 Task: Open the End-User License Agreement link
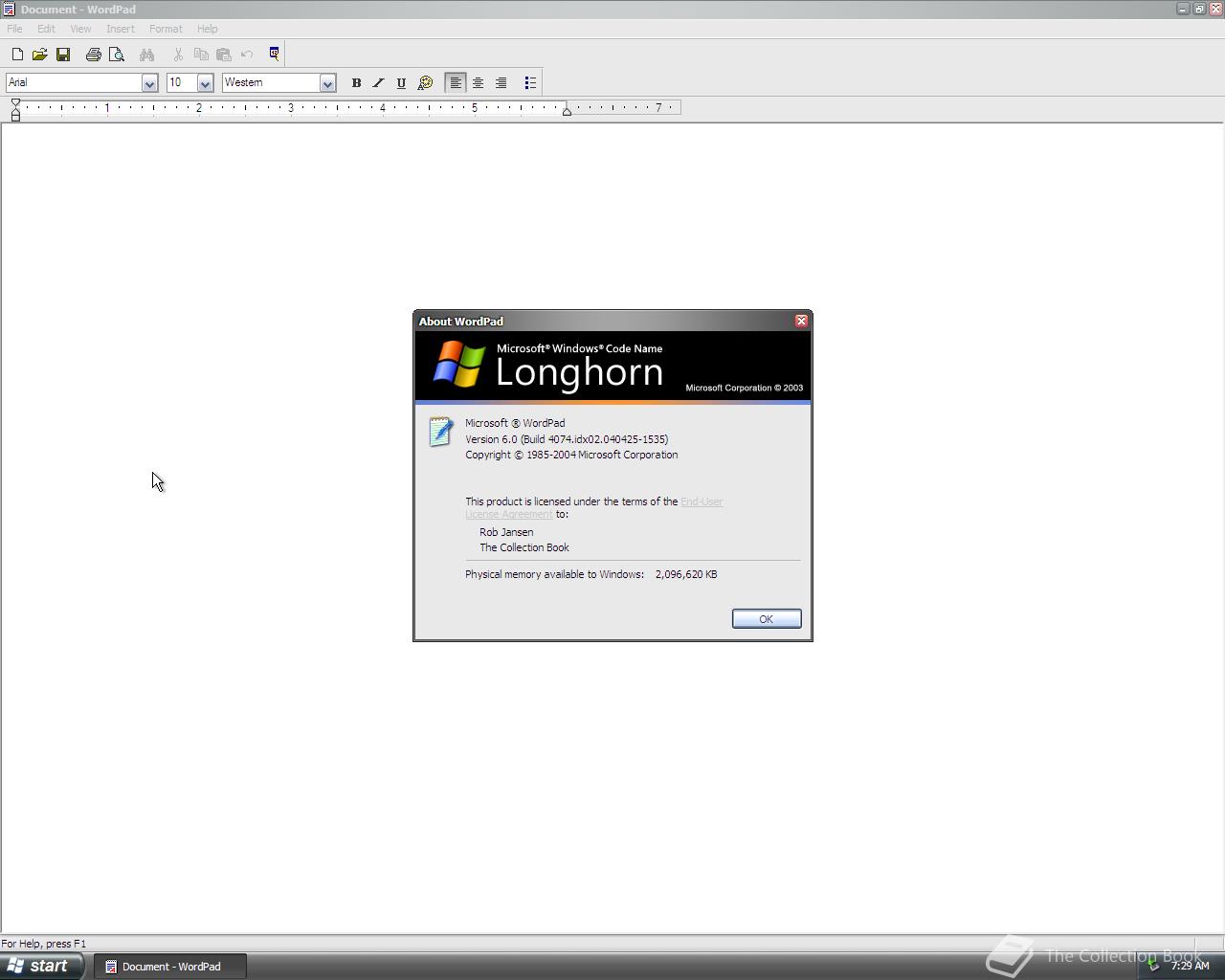593,508
